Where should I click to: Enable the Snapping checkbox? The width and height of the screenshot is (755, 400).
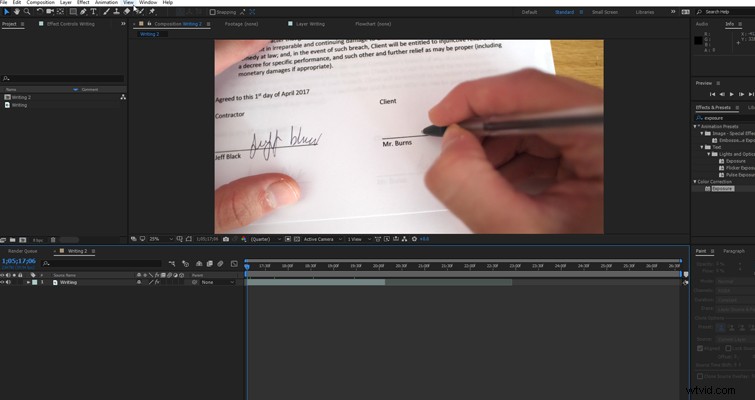[212, 12]
